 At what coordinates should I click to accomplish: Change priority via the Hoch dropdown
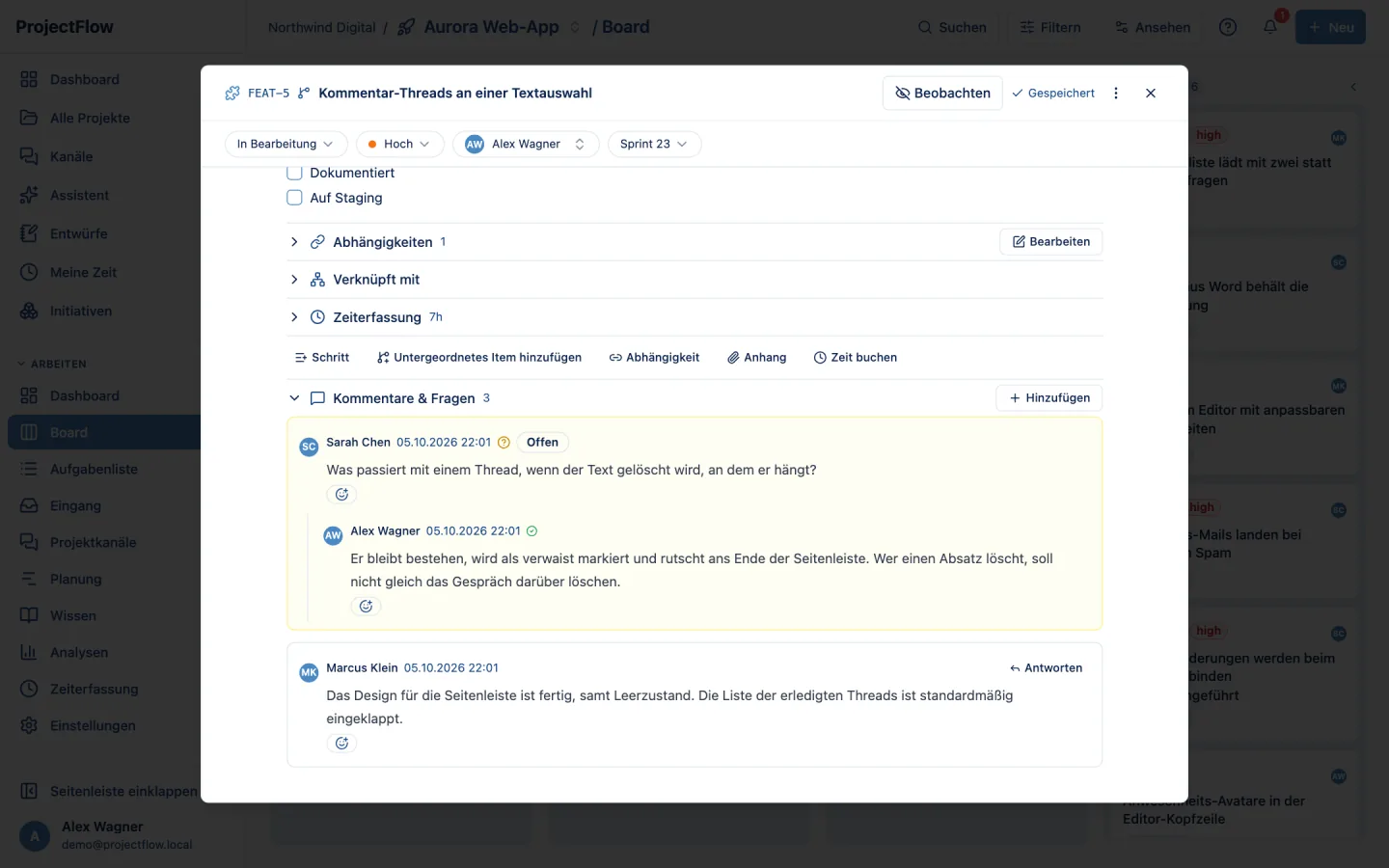[x=399, y=144]
